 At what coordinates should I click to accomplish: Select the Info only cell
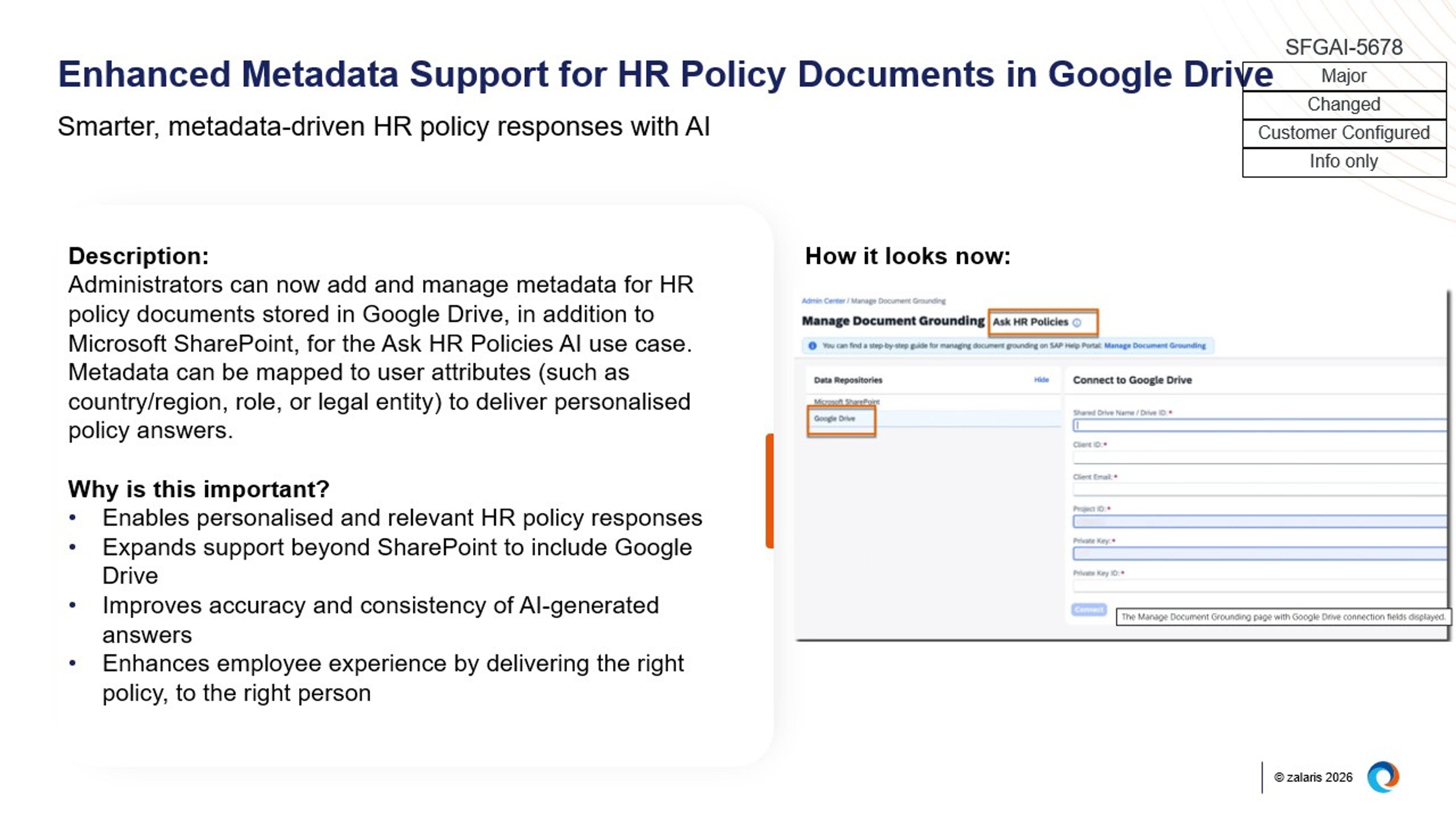click(1344, 162)
